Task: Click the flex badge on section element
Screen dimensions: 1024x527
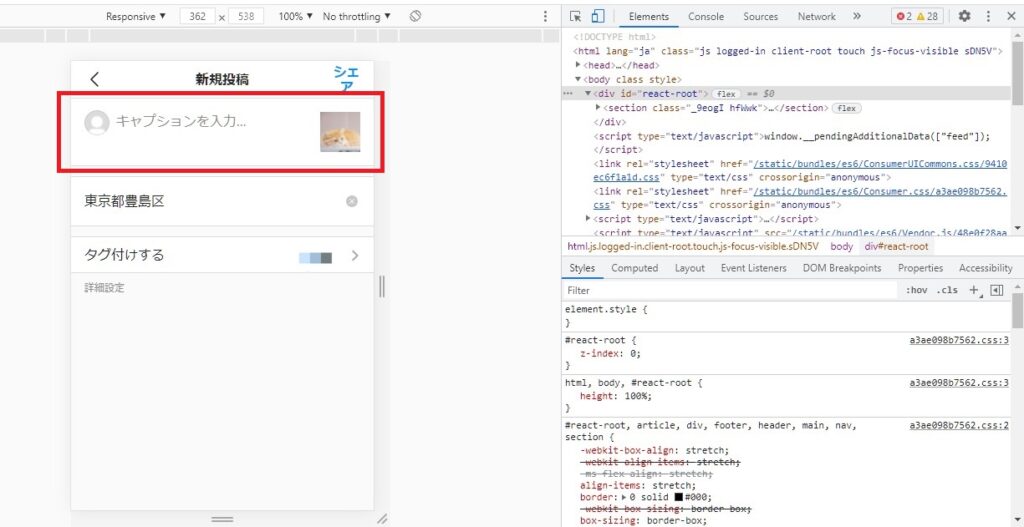Action: tap(846, 108)
